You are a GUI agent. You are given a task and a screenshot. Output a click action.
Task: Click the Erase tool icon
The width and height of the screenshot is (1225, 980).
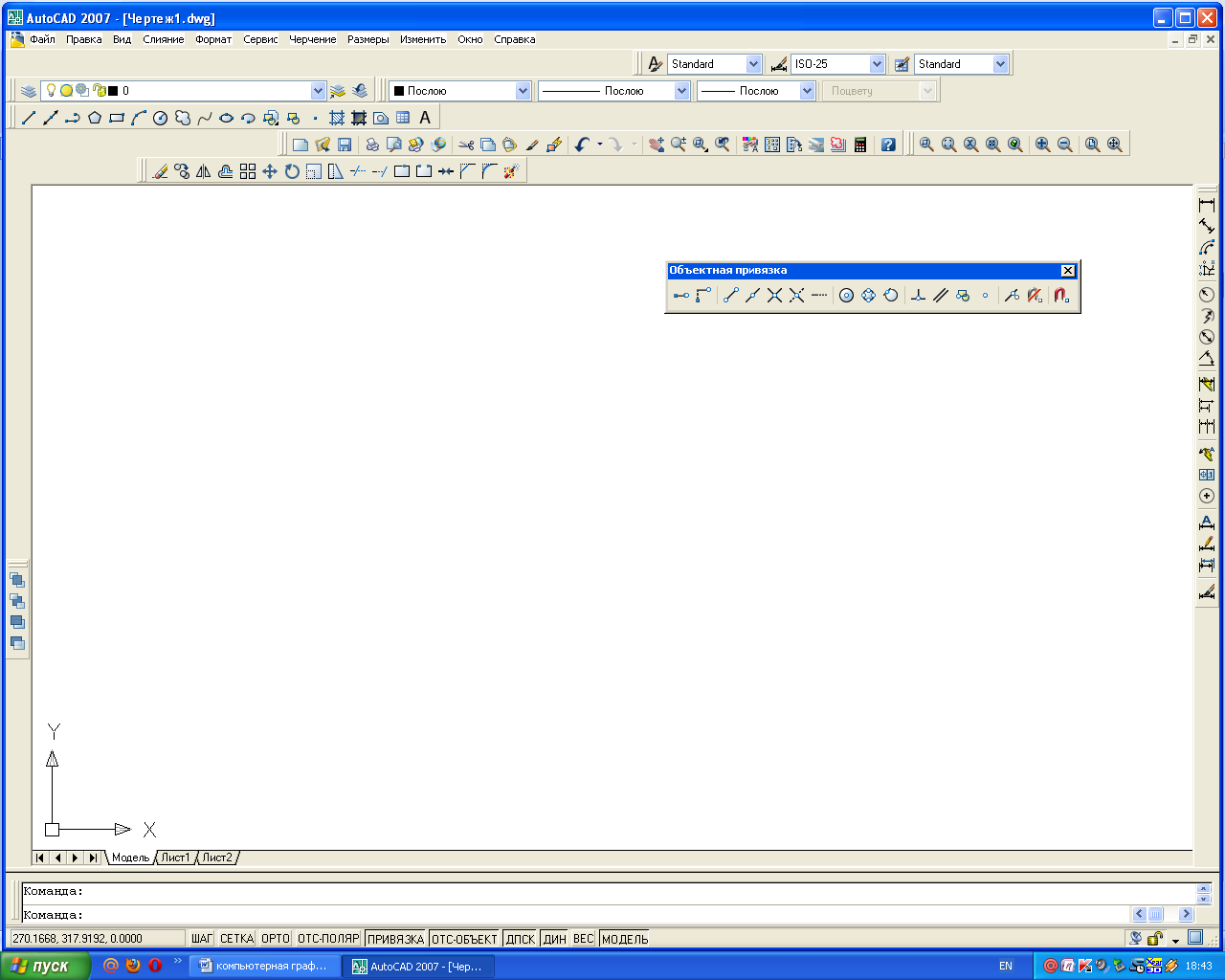coord(160,171)
